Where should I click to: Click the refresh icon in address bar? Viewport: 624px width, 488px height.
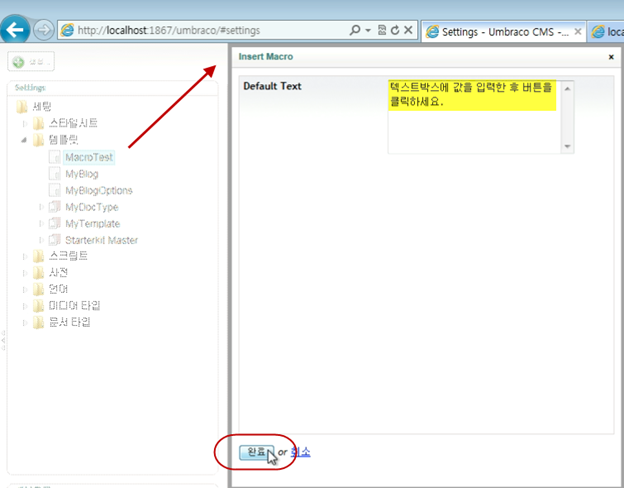click(395, 30)
